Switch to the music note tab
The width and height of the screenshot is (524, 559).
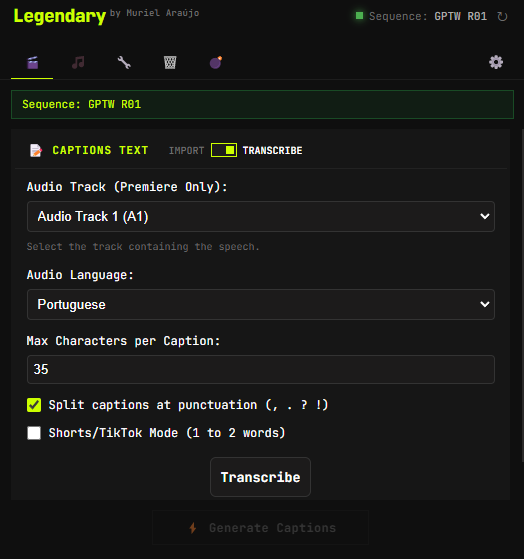78,63
